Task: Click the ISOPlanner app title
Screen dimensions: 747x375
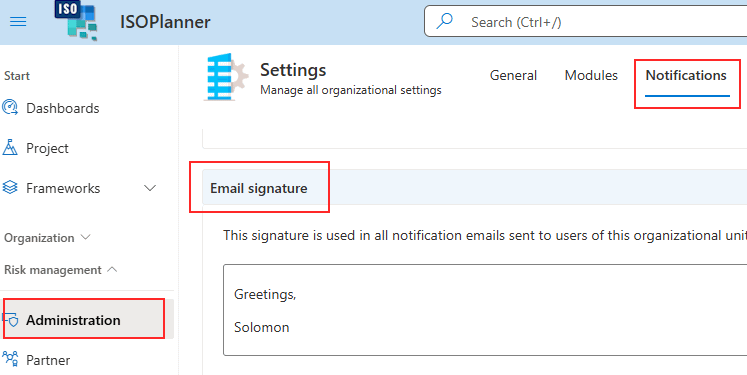Action: [x=165, y=22]
